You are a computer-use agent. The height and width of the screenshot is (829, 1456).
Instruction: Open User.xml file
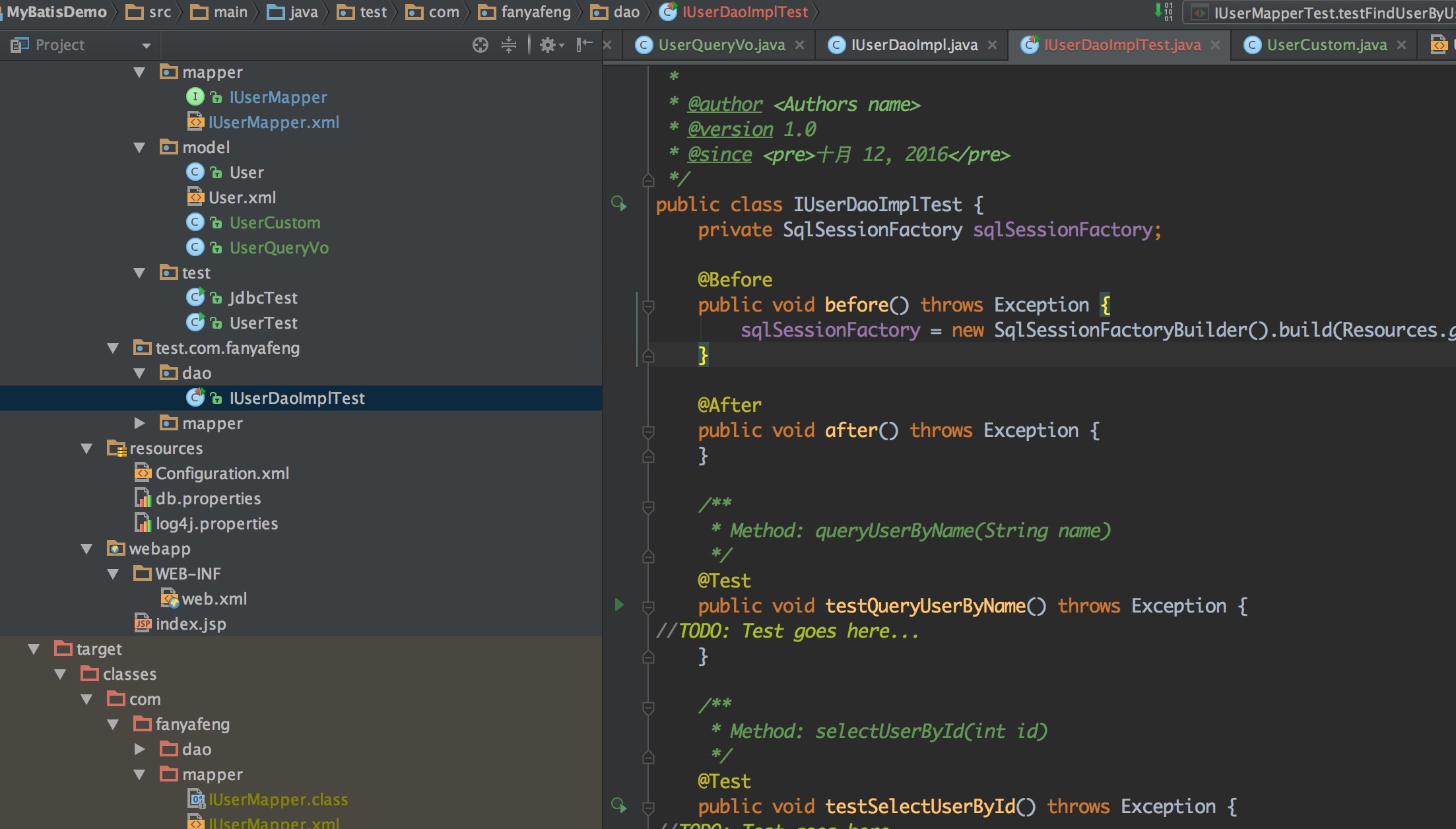(x=242, y=197)
